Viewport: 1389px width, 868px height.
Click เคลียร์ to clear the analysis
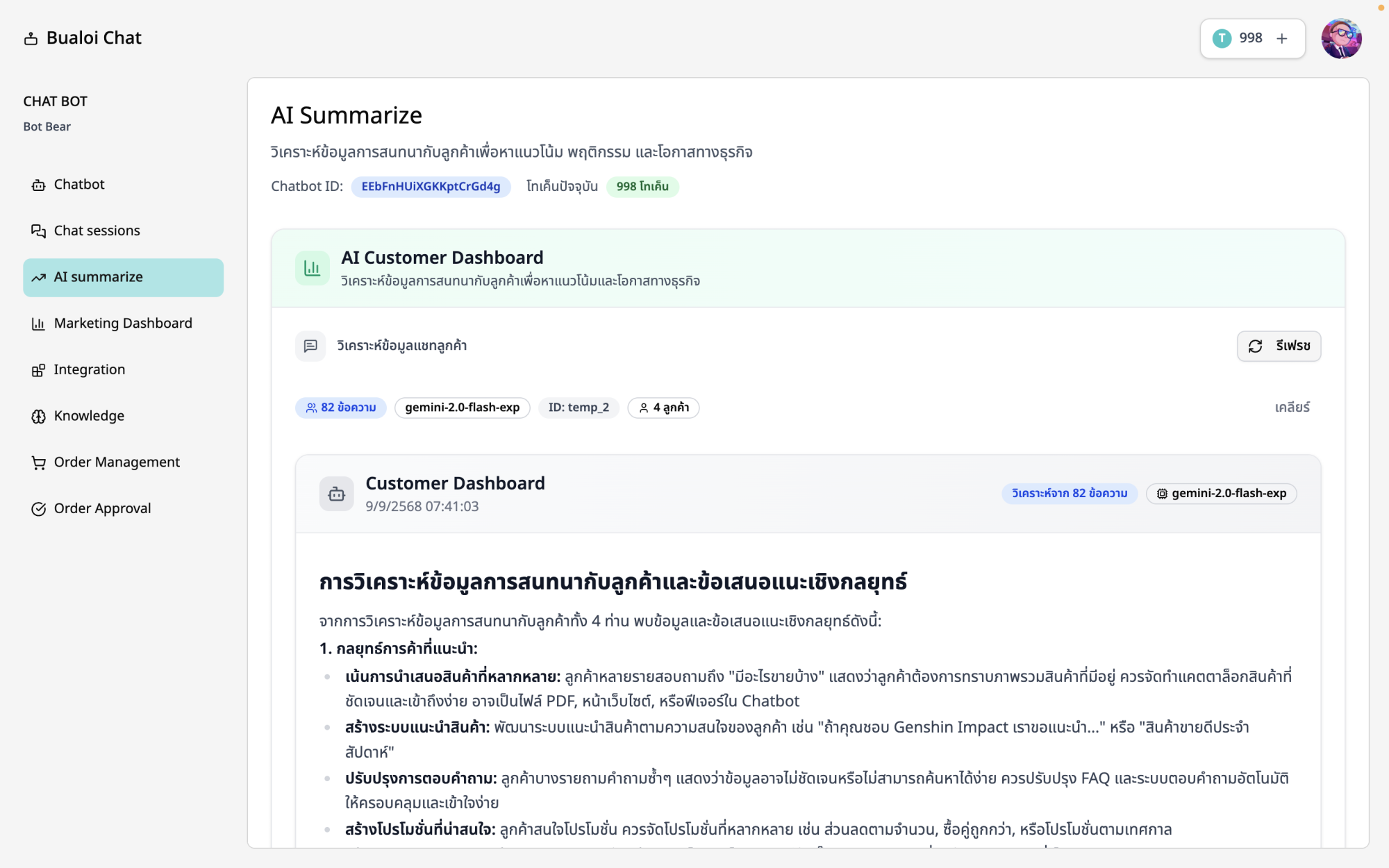pos(1294,408)
